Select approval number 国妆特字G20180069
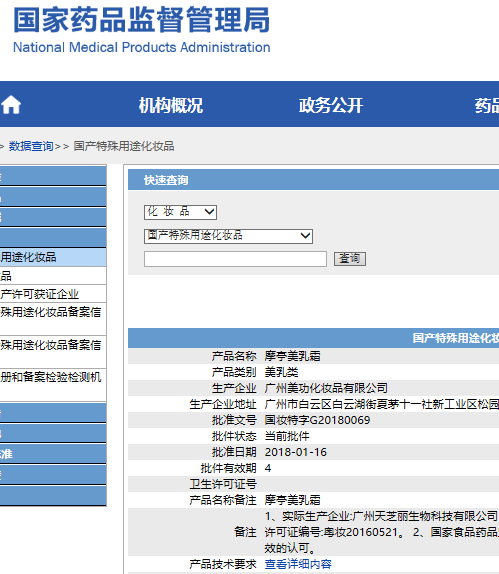This screenshot has height=574, width=499. [317, 420]
